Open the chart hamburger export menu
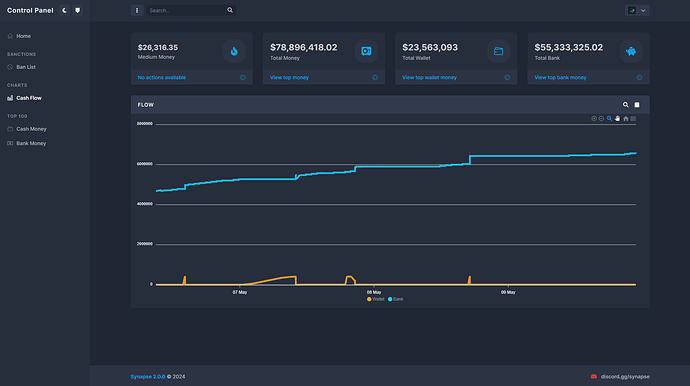The image size is (690, 386). click(x=633, y=118)
